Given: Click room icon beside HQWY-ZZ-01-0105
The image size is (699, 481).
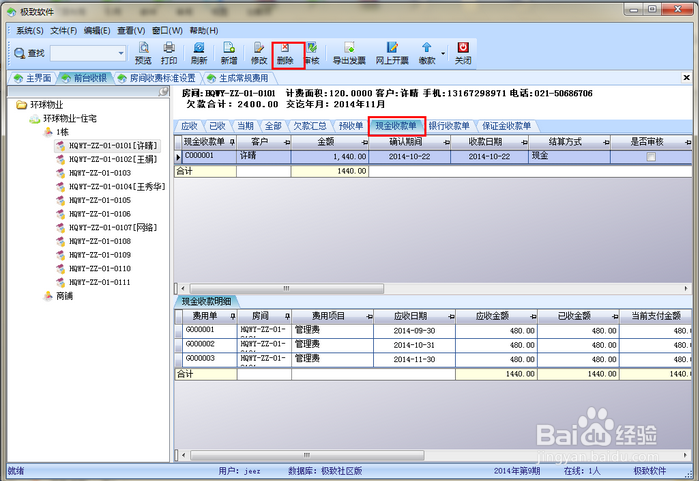Looking at the screenshot, I should (61, 200).
